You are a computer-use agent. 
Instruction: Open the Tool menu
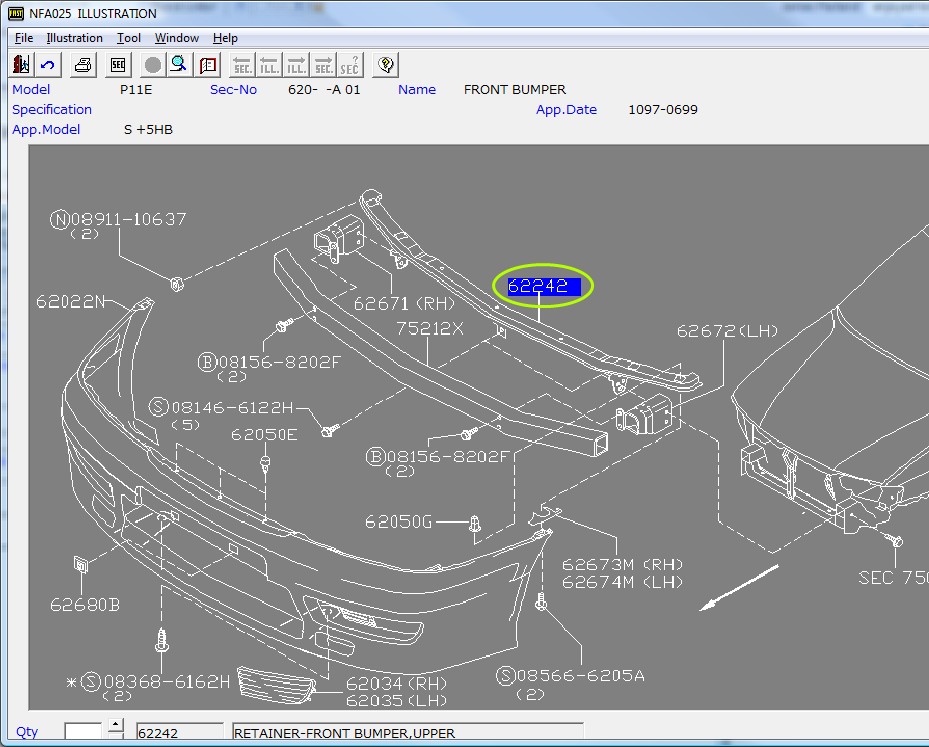pyautogui.click(x=128, y=38)
